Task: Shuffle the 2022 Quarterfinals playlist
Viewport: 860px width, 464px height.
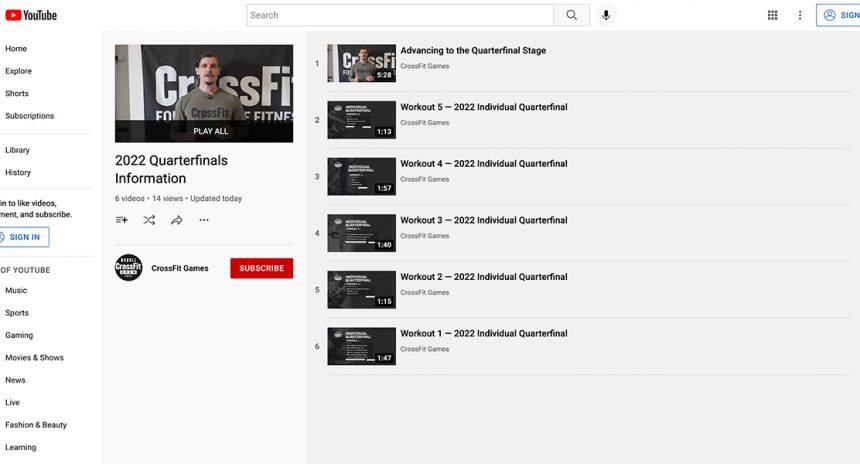Action: point(149,220)
